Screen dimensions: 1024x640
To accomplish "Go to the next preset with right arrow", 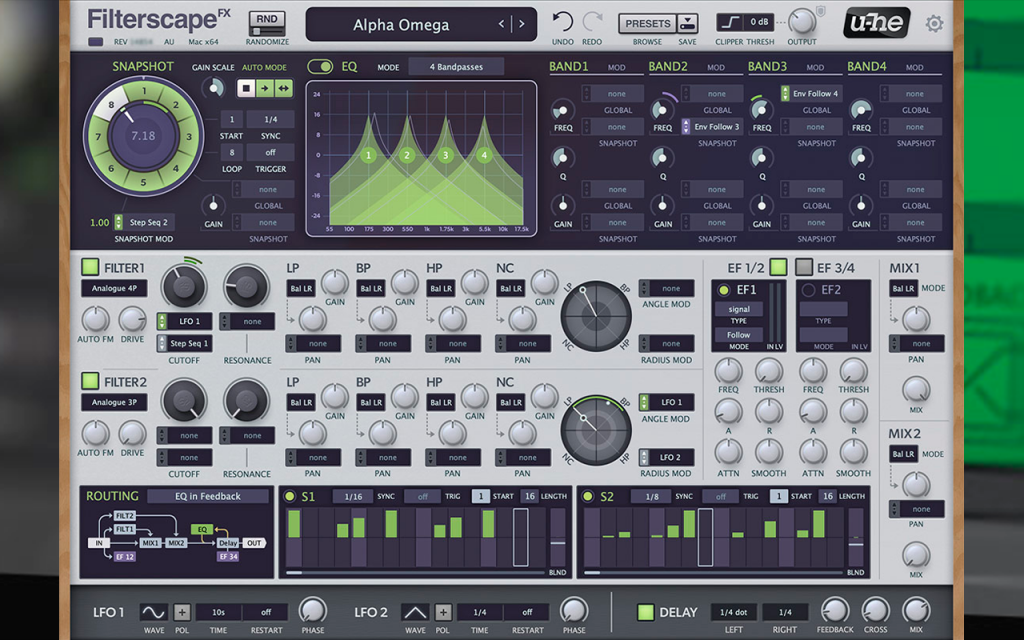I will tap(522, 24).
